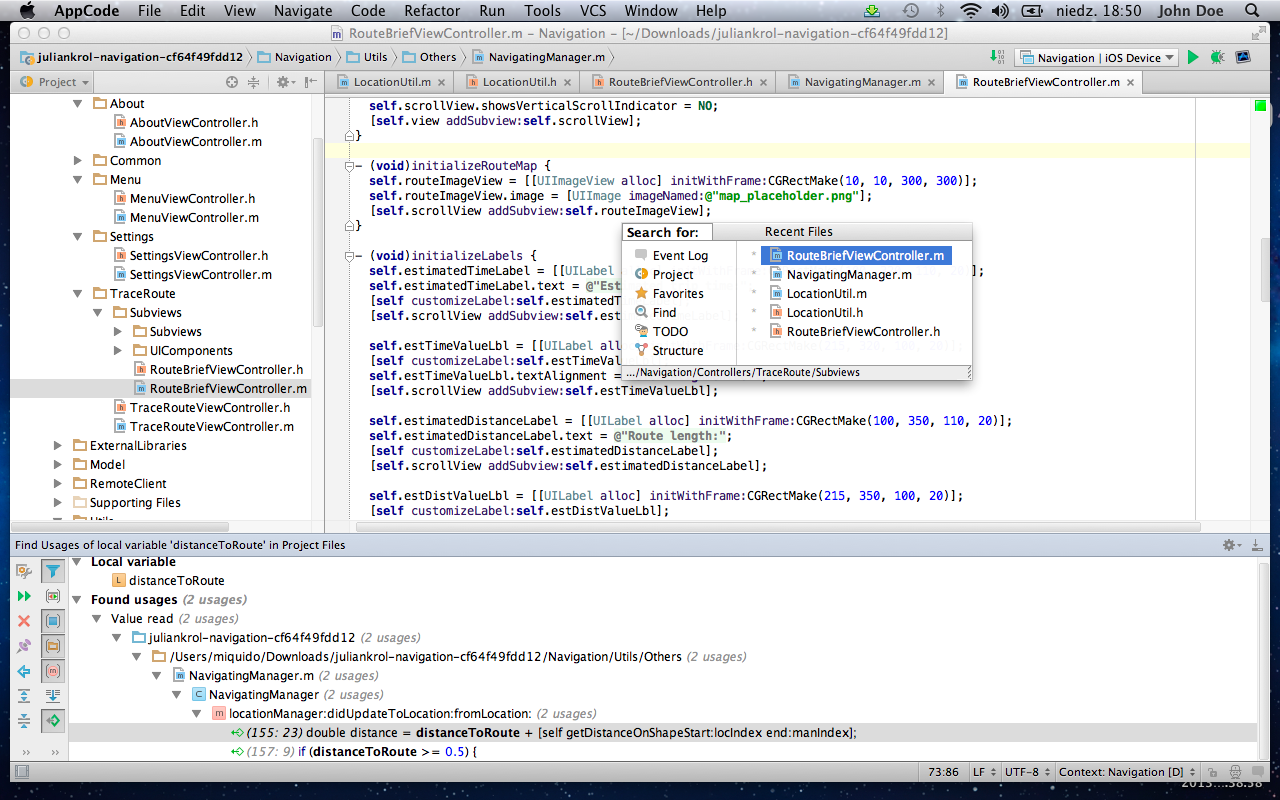Collapse the Found usages node
Screen dimensions: 1280x800
coord(77,600)
